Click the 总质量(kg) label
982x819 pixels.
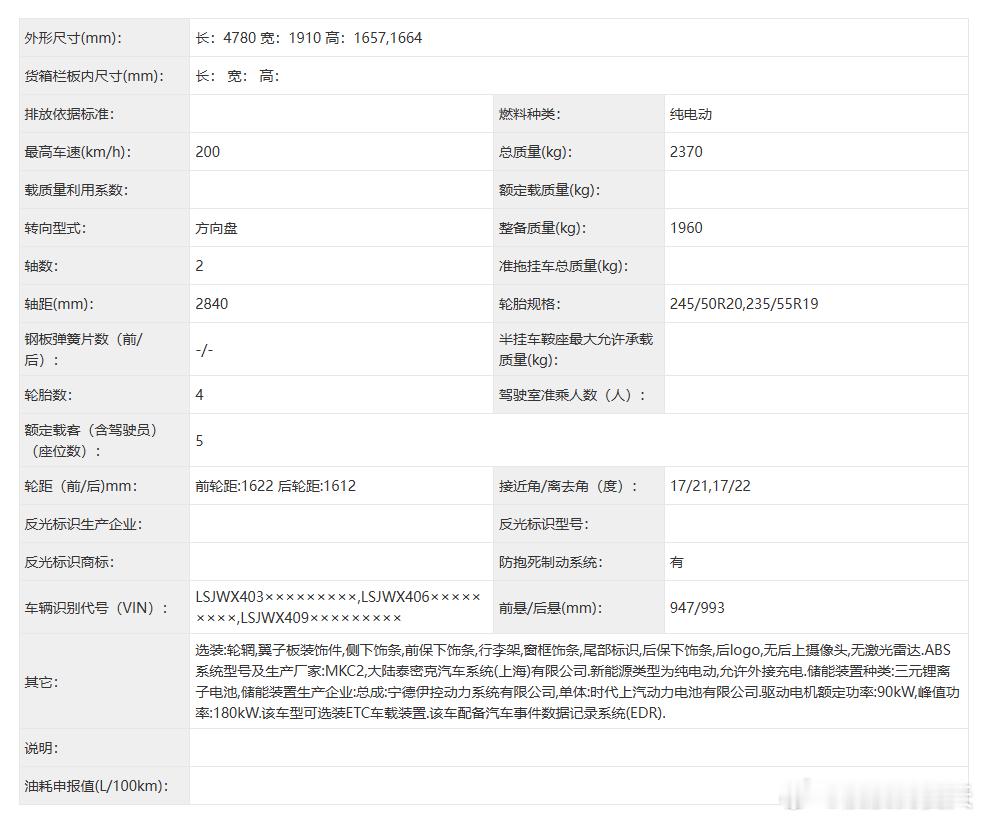(535, 152)
